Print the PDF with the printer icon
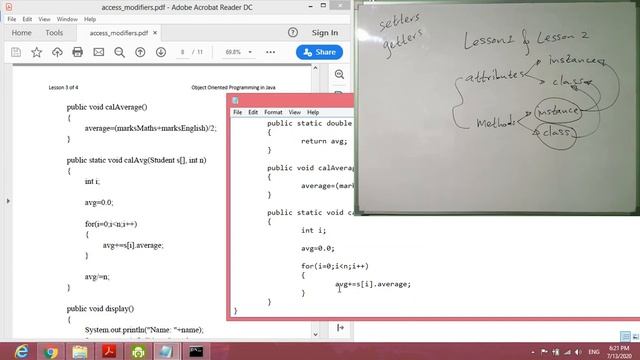This screenshot has height=360, width=640. pos(78,52)
